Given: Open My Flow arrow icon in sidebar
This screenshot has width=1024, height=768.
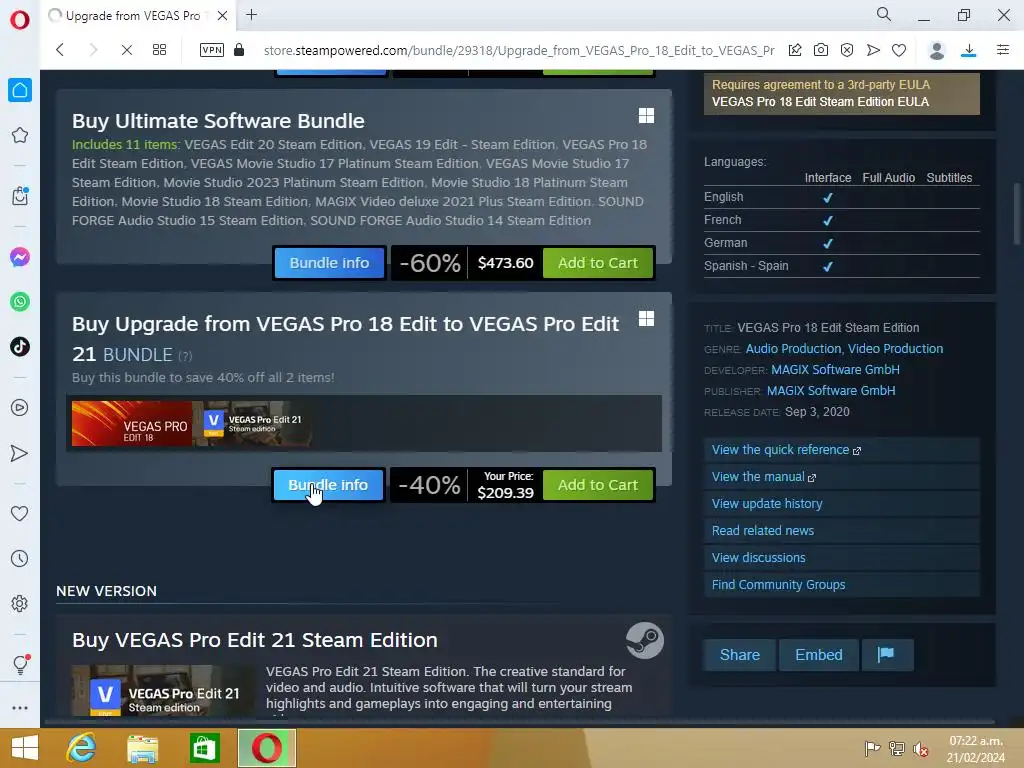Looking at the screenshot, I should point(20,453).
